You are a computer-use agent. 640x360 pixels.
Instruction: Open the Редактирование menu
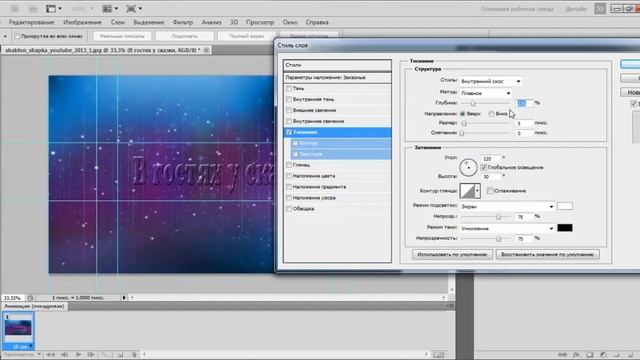31,22
